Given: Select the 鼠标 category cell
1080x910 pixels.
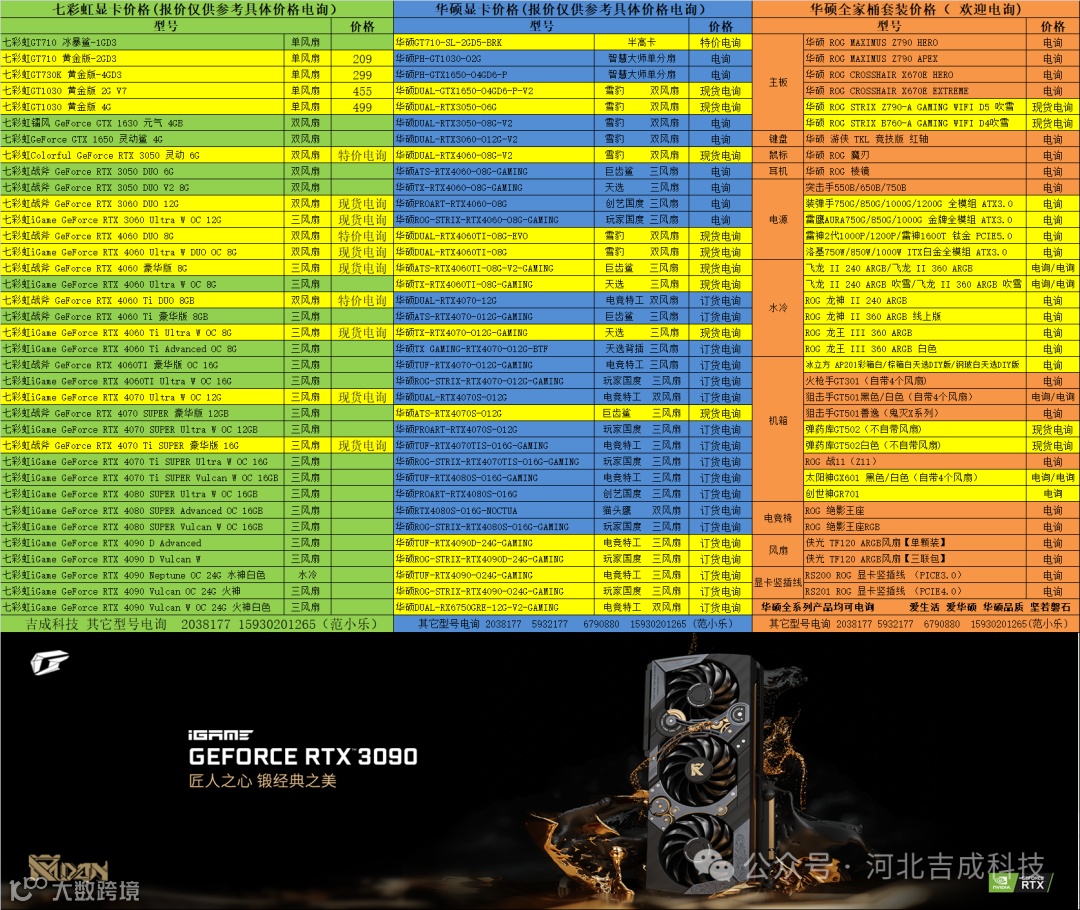Looking at the screenshot, I should click(778, 155).
